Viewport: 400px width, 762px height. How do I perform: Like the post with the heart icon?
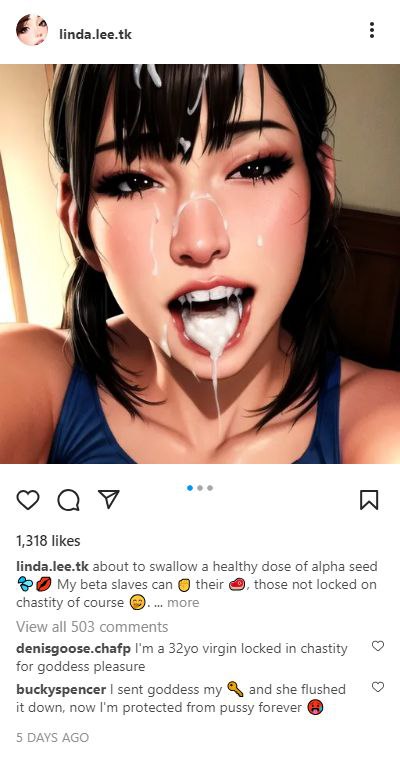(x=28, y=500)
